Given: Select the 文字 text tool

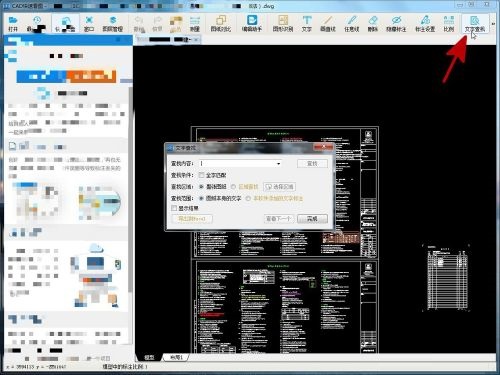Looking at the screenshot, I should click(307, 24).
